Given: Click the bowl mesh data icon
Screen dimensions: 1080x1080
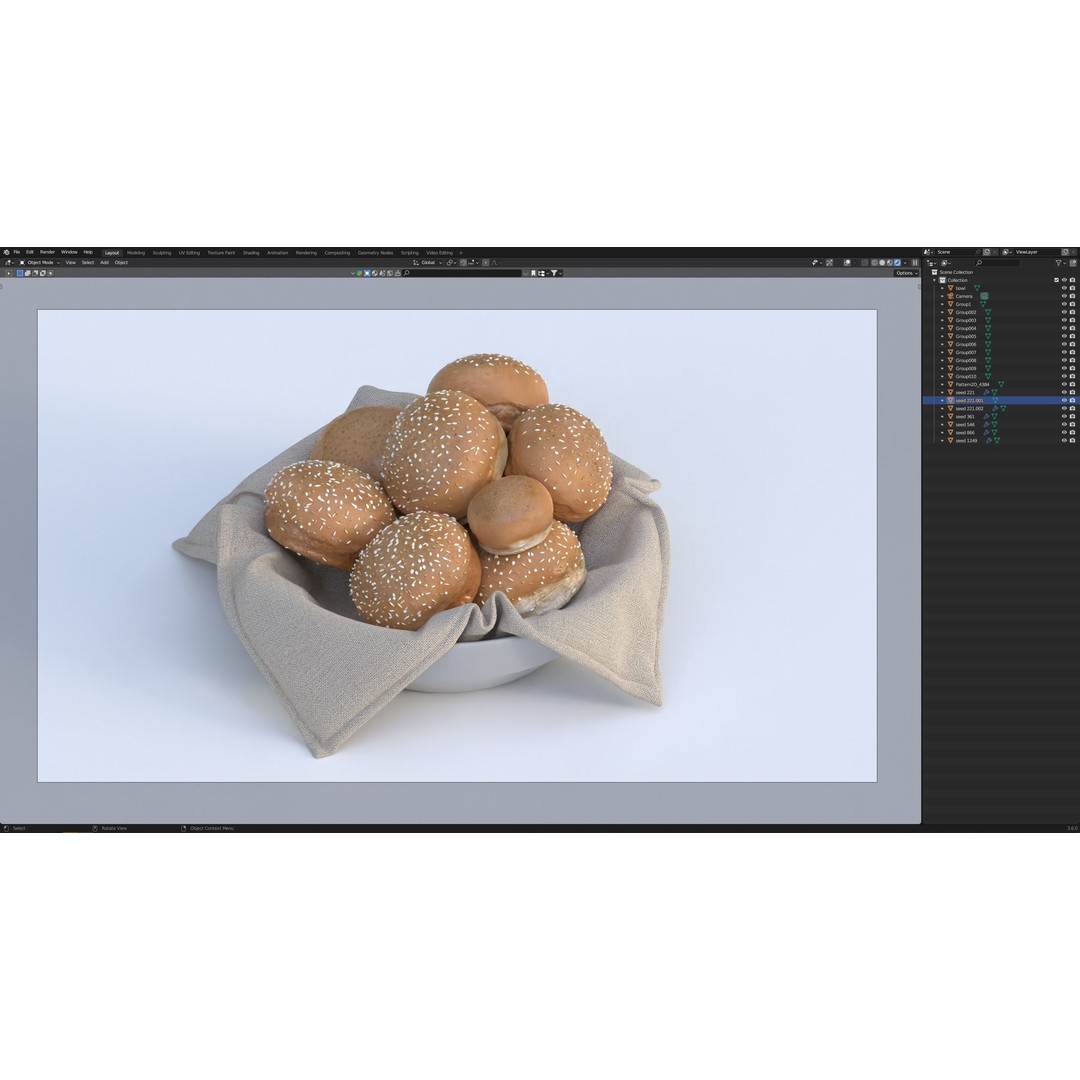Looking at the screenshot, I should click(977, 288).
